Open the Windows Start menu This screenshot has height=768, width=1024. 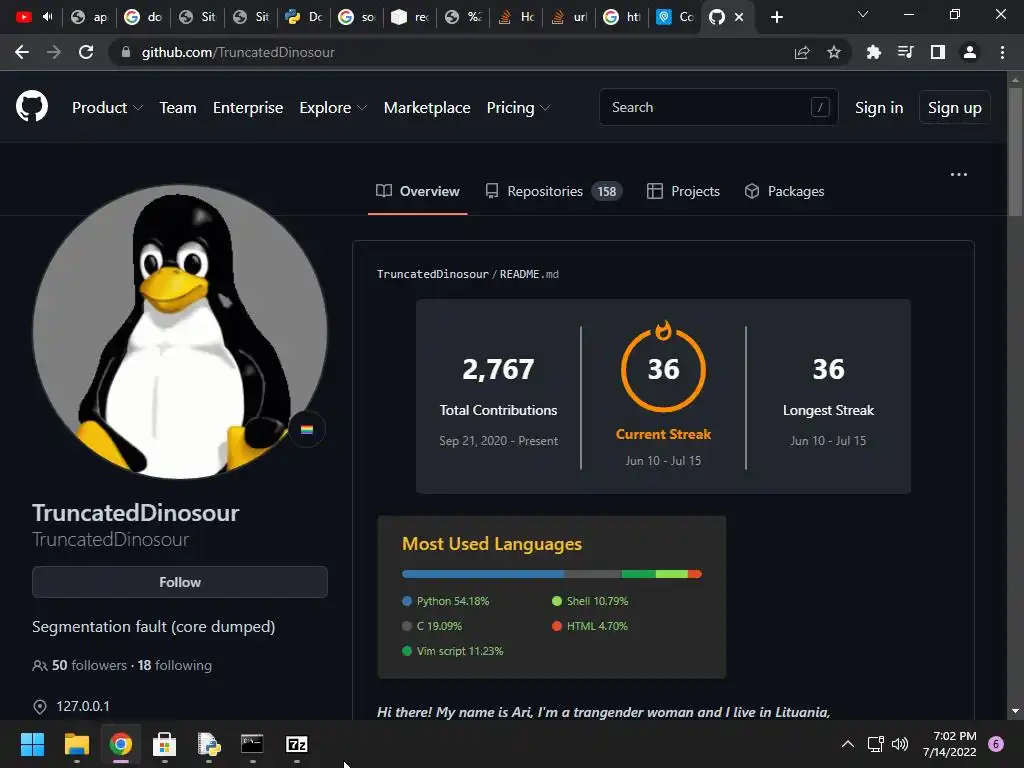pos(32,744)
